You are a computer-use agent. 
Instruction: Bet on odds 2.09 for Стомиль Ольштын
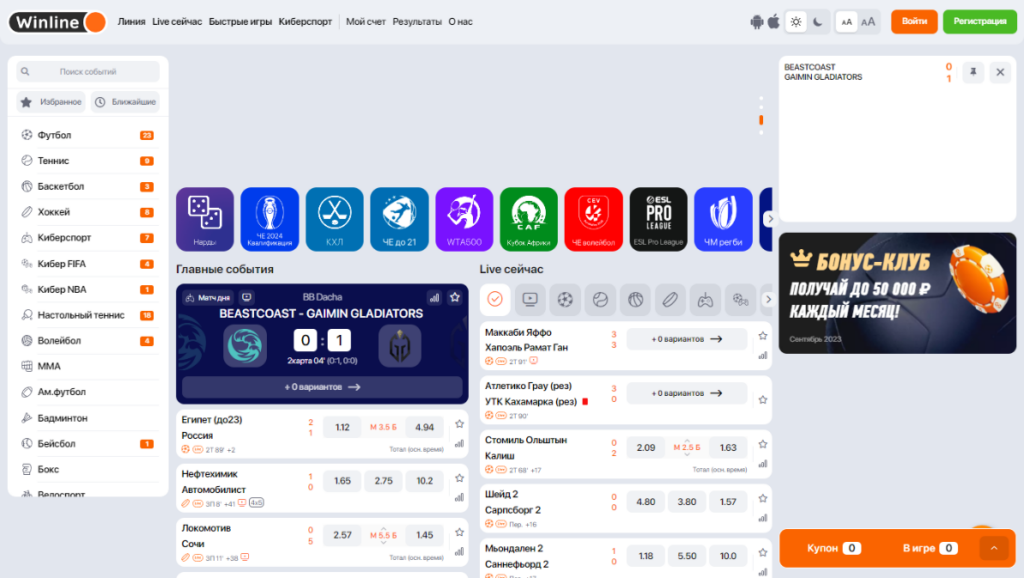[646, 447]
